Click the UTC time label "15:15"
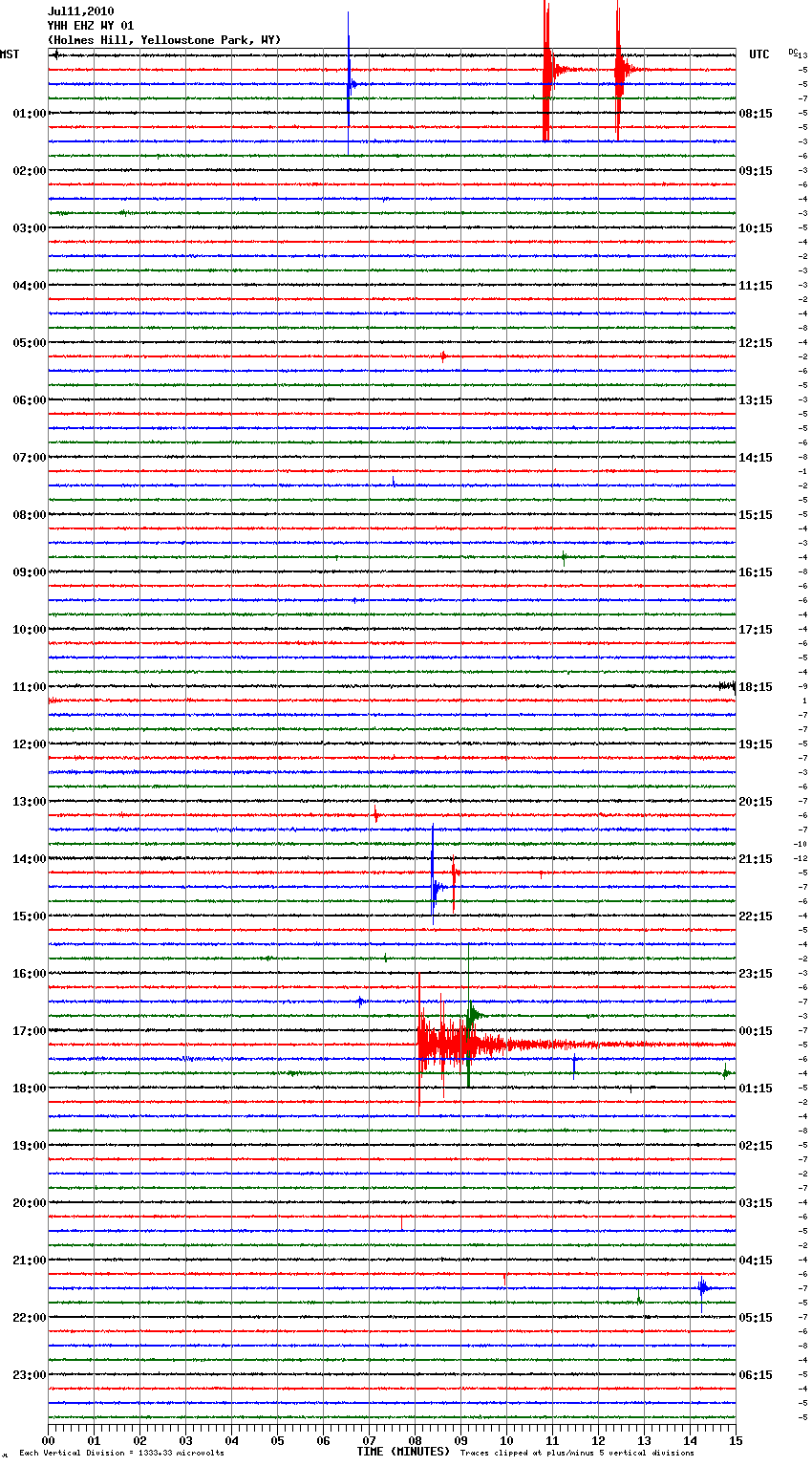The height and width of the screenshot is (1466, 812). coord(756,514)
